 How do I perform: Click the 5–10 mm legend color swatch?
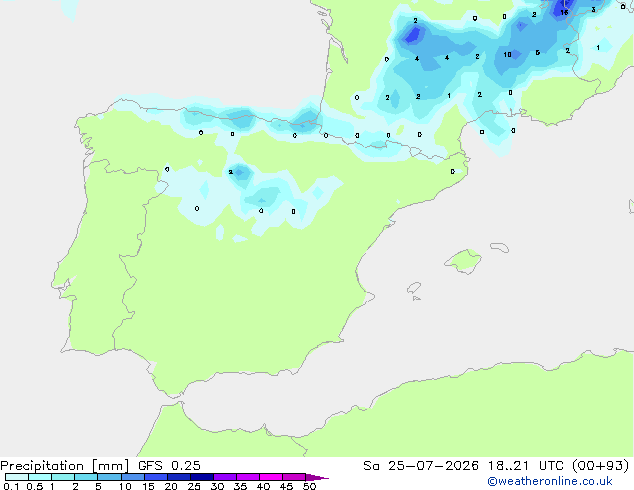tap(109, 477)
